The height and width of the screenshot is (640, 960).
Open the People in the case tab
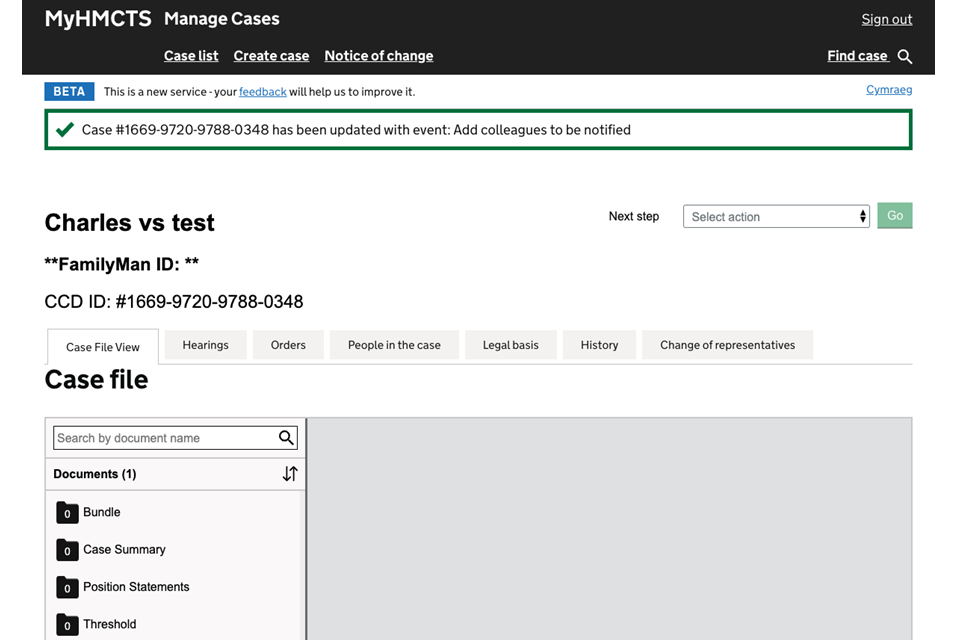tap(394, 345)
